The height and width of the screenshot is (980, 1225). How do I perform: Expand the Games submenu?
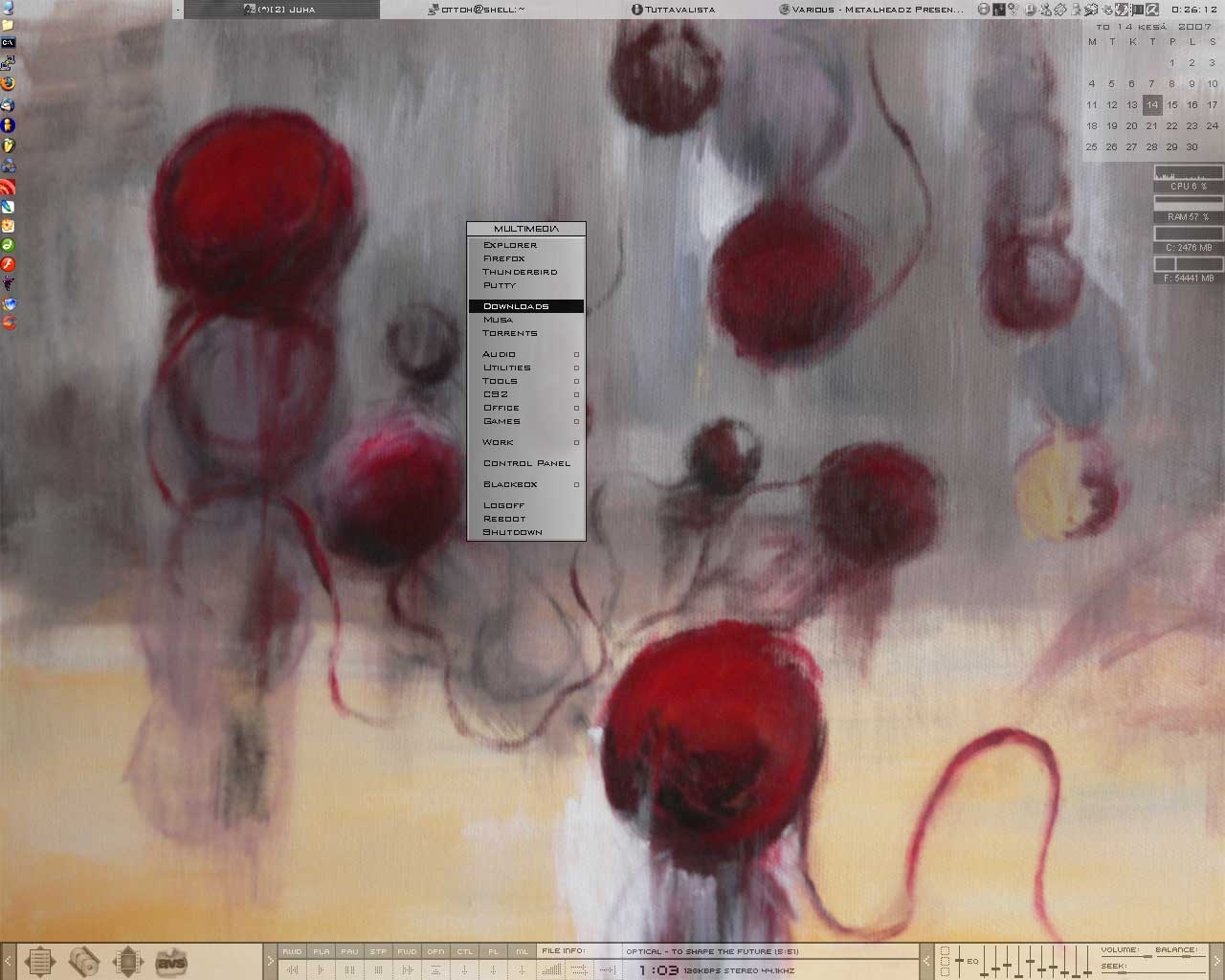526,421
